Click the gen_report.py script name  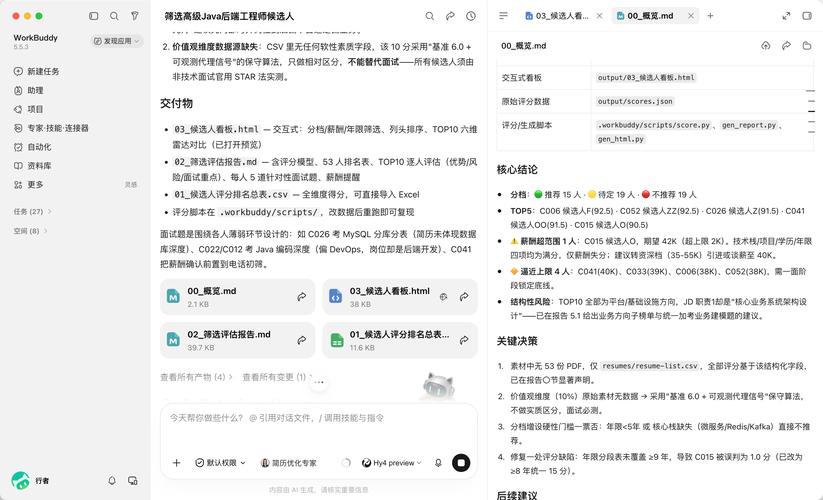[x=749, y=125]
